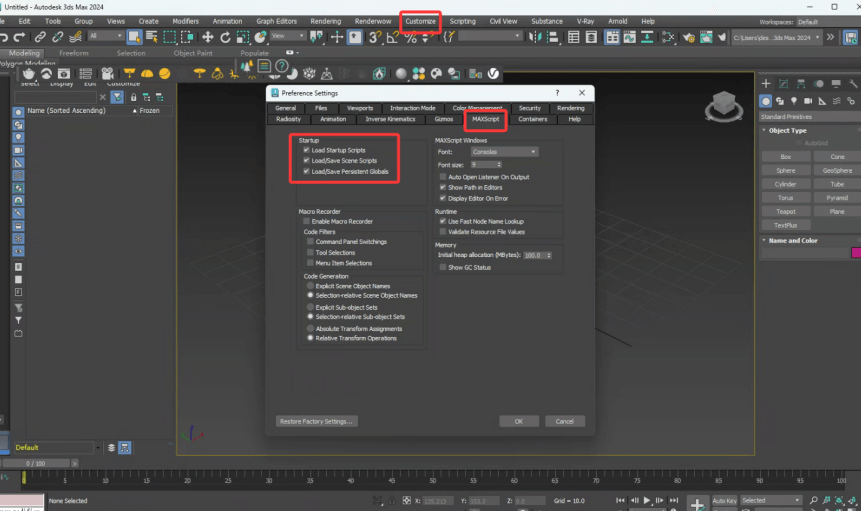861x511 pixels.
Task: Enable Macro Recorder checkbox
Action: tap(306, 221)
